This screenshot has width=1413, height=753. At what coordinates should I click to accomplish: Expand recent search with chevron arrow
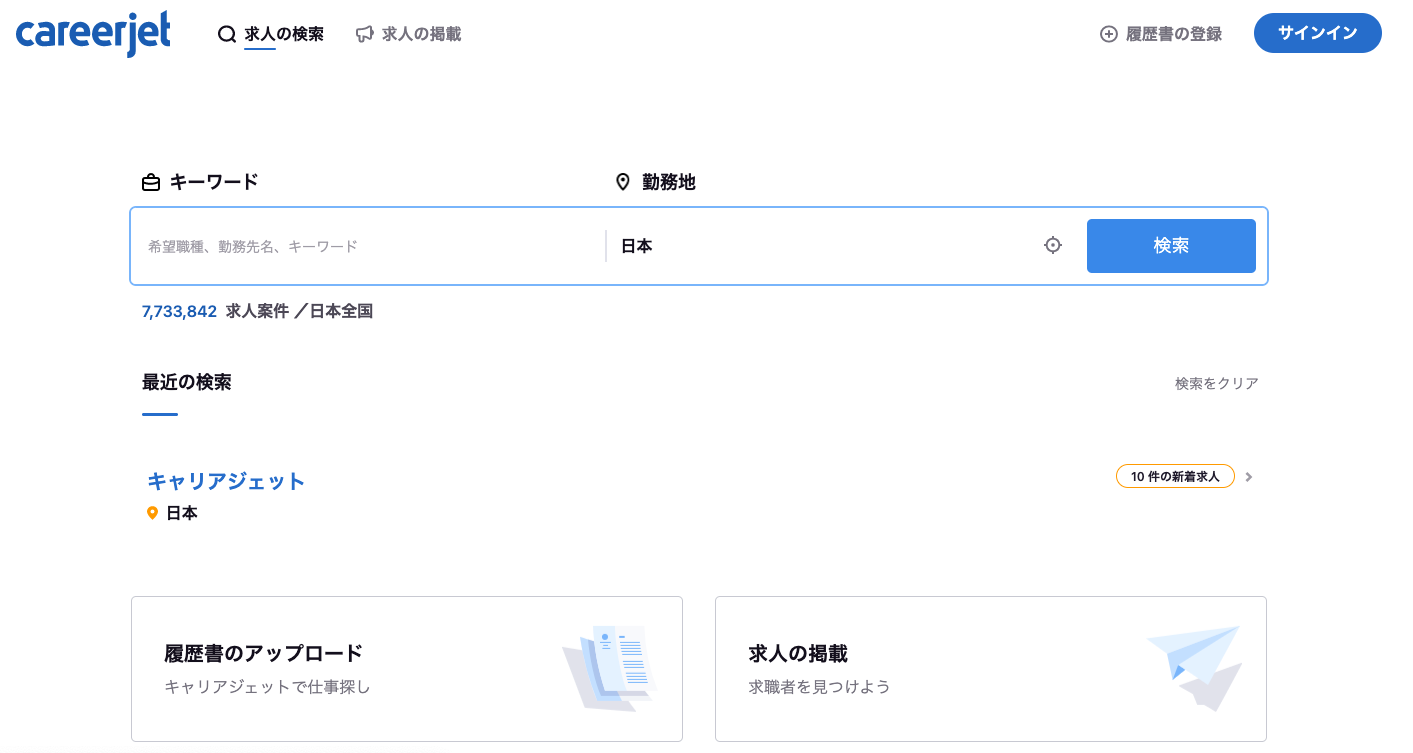[1249, 477]
